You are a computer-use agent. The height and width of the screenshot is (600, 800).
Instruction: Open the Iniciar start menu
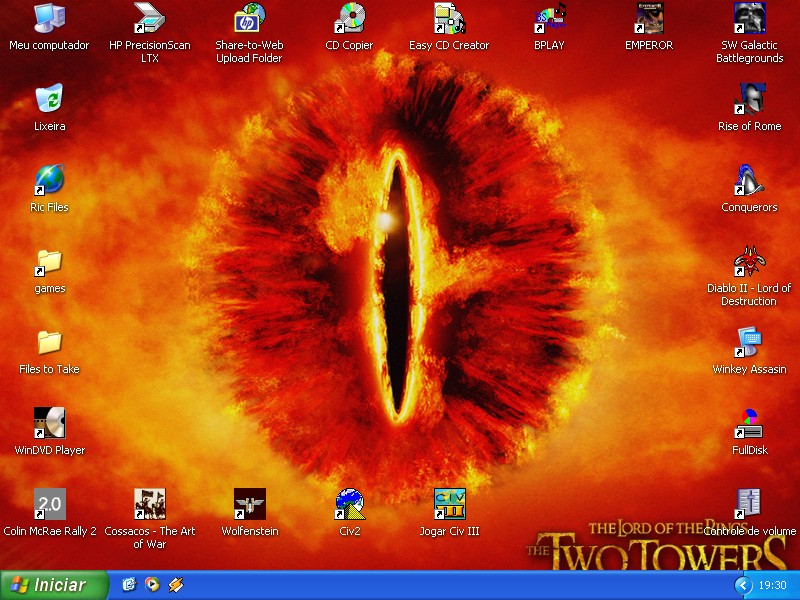coord(54,585)
